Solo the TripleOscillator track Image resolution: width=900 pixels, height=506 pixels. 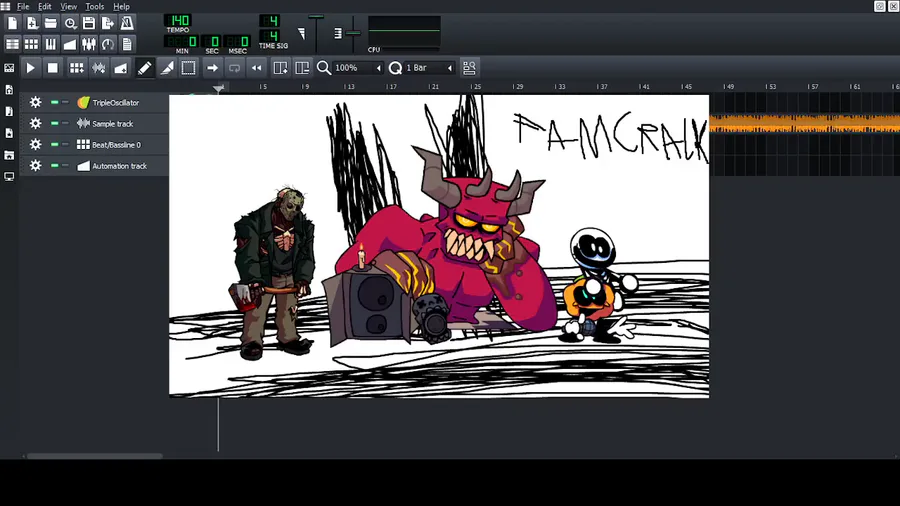coord(65,102)
